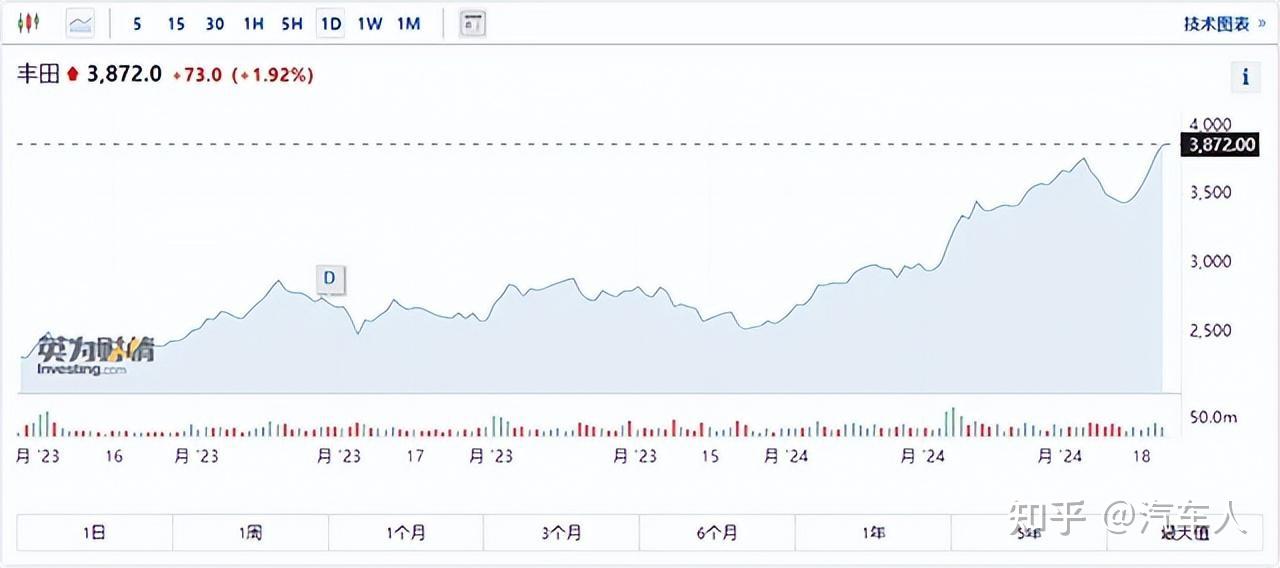Choose the 5H interval
Image resolution: width=1280 pixels, height=568 pixels.
pyautogui.click(x=291, y=24)
